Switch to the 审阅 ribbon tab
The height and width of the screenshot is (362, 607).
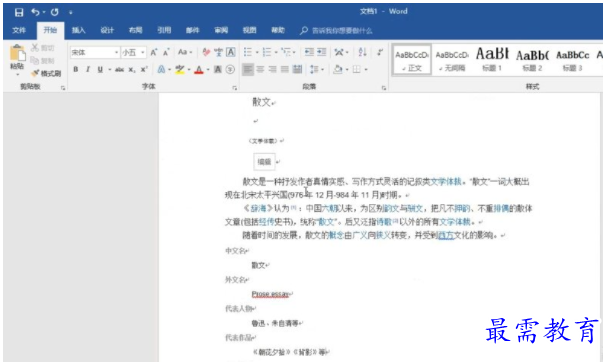[221, 30]
